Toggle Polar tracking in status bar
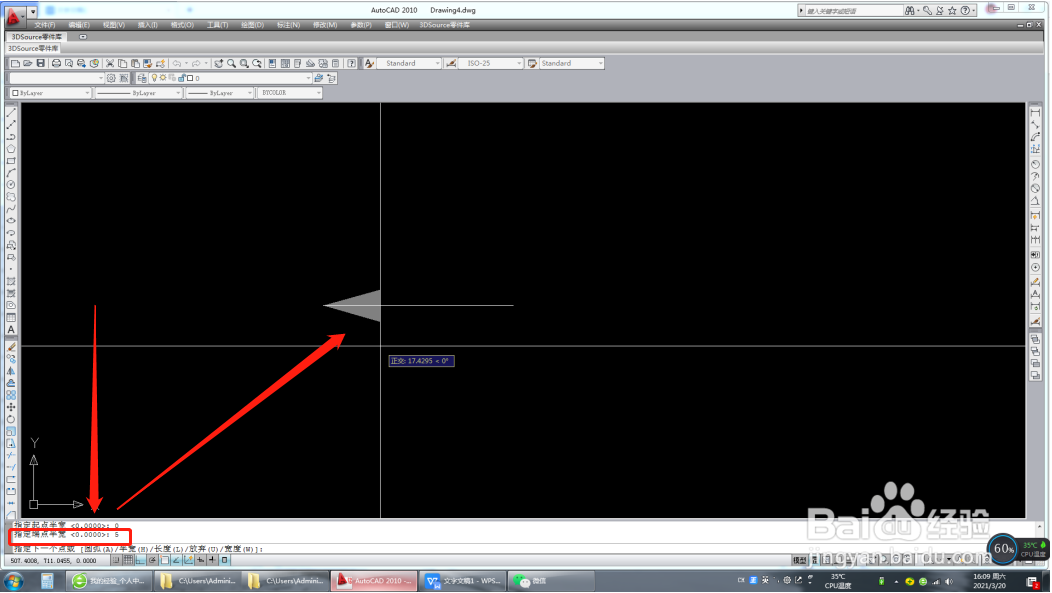 (x=152, y=559)
